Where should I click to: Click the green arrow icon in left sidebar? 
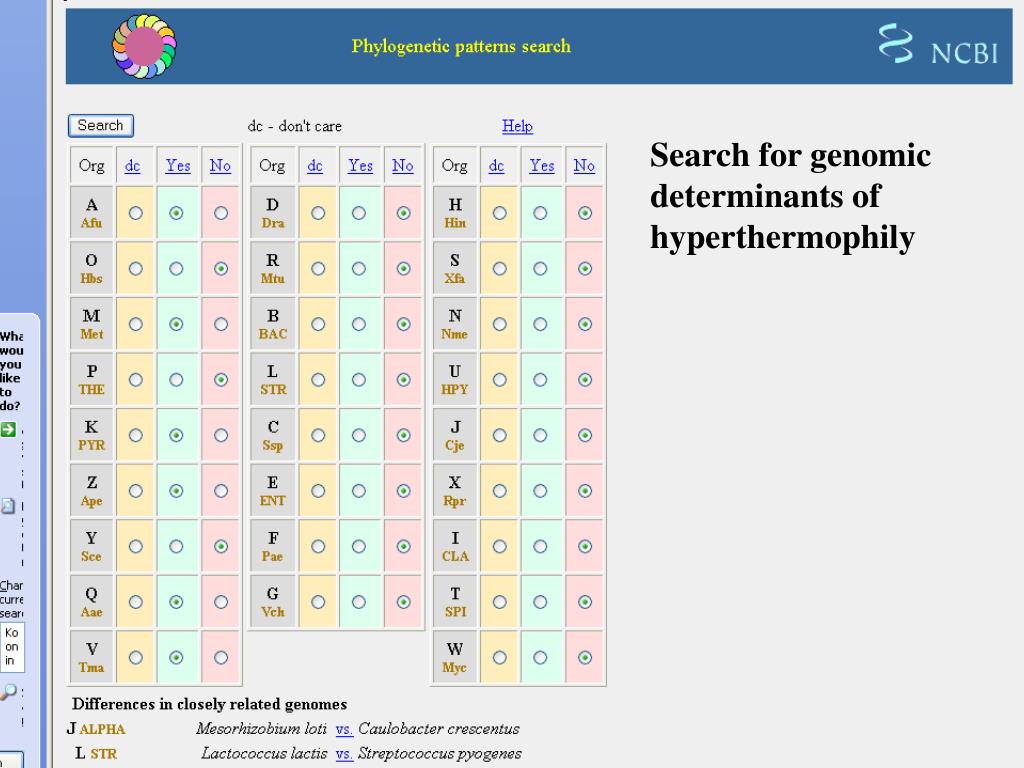(8, 430)
